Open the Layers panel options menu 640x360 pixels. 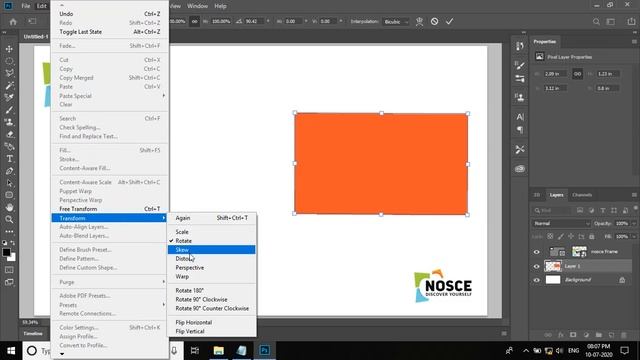coord(634,195)
